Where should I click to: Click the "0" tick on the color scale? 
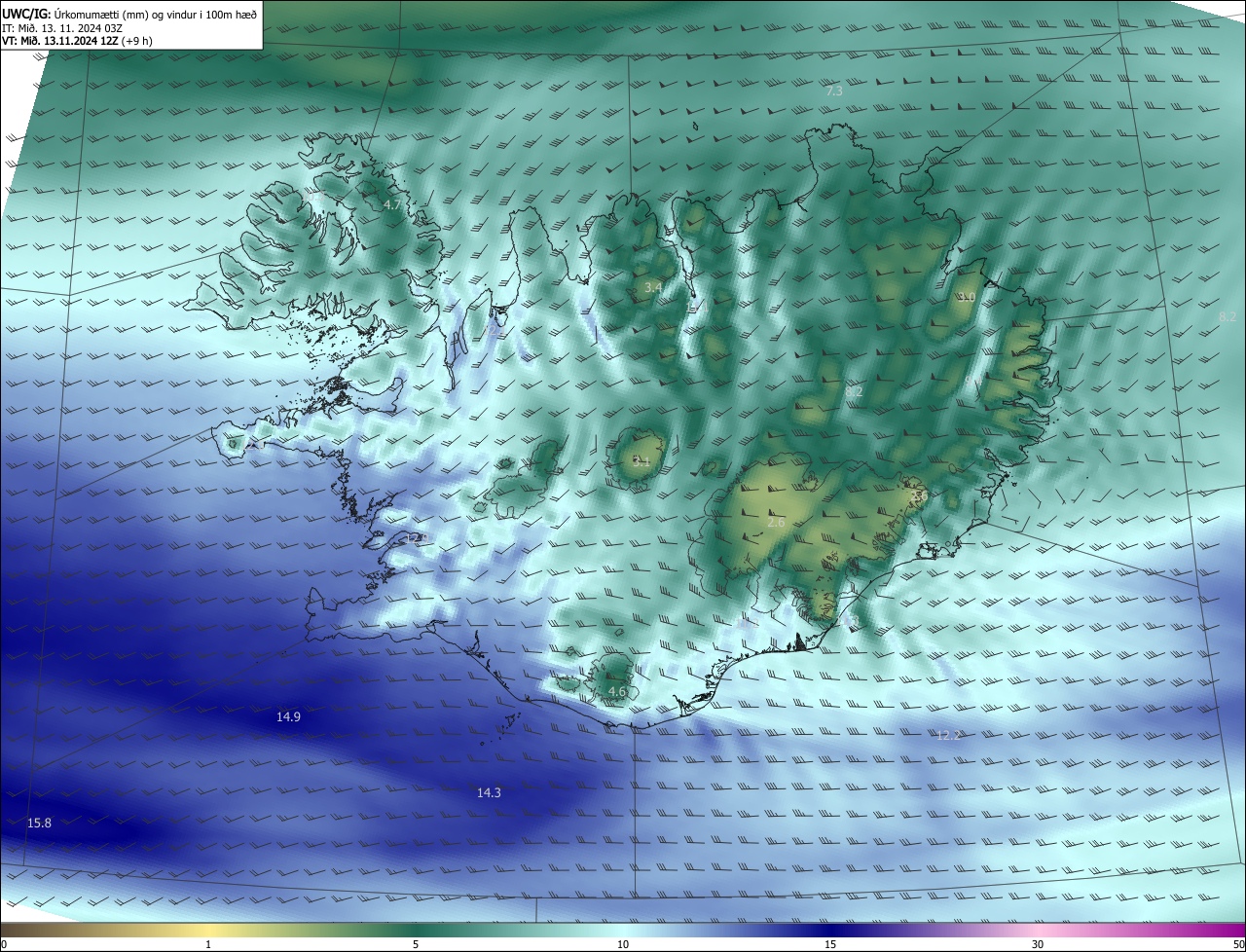click(4, 944)
